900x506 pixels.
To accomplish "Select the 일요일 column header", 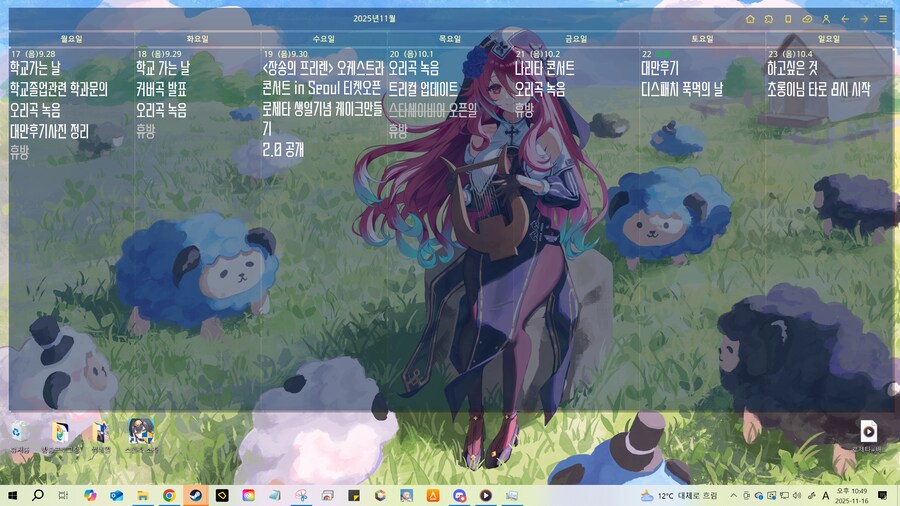I will [828, 38].
